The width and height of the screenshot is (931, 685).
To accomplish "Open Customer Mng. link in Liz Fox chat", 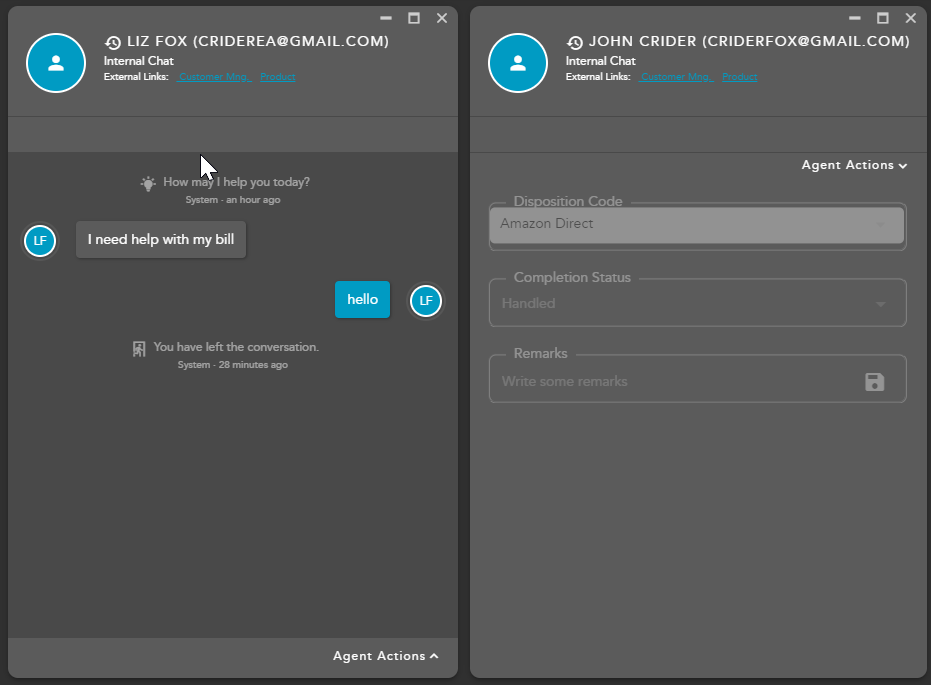I will (215, 77).
